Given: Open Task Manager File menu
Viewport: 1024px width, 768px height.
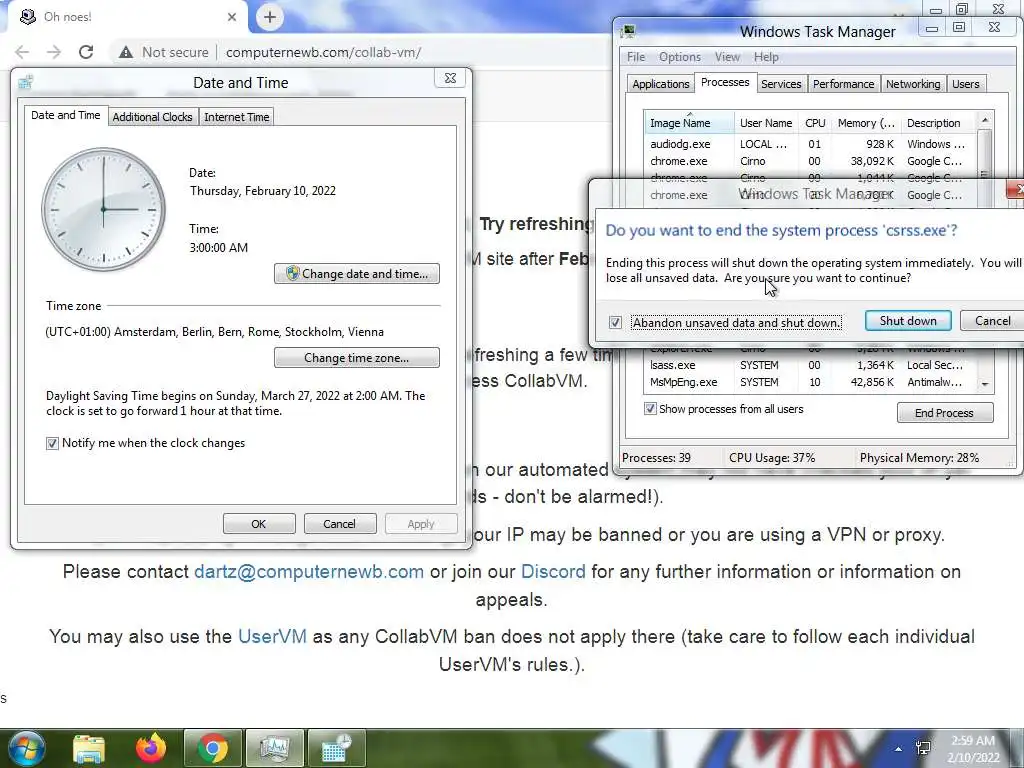Looking at the screenshot, I should (636, 57).
